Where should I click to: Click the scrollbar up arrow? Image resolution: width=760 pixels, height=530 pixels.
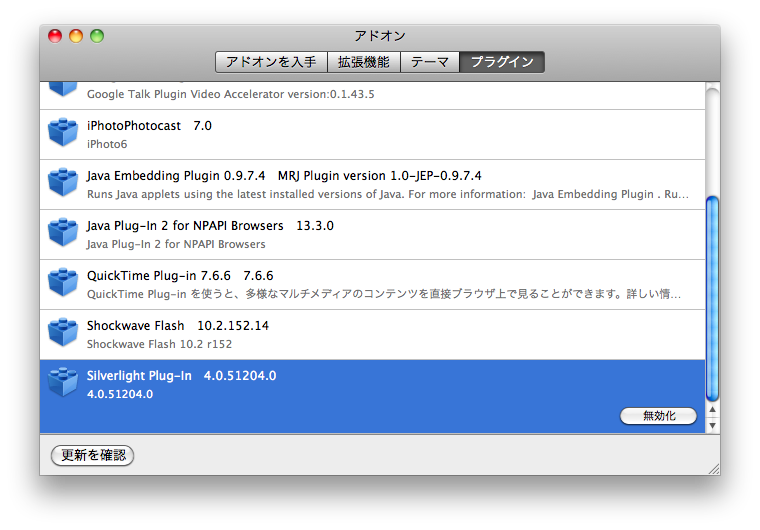click(x=712, y=410)
